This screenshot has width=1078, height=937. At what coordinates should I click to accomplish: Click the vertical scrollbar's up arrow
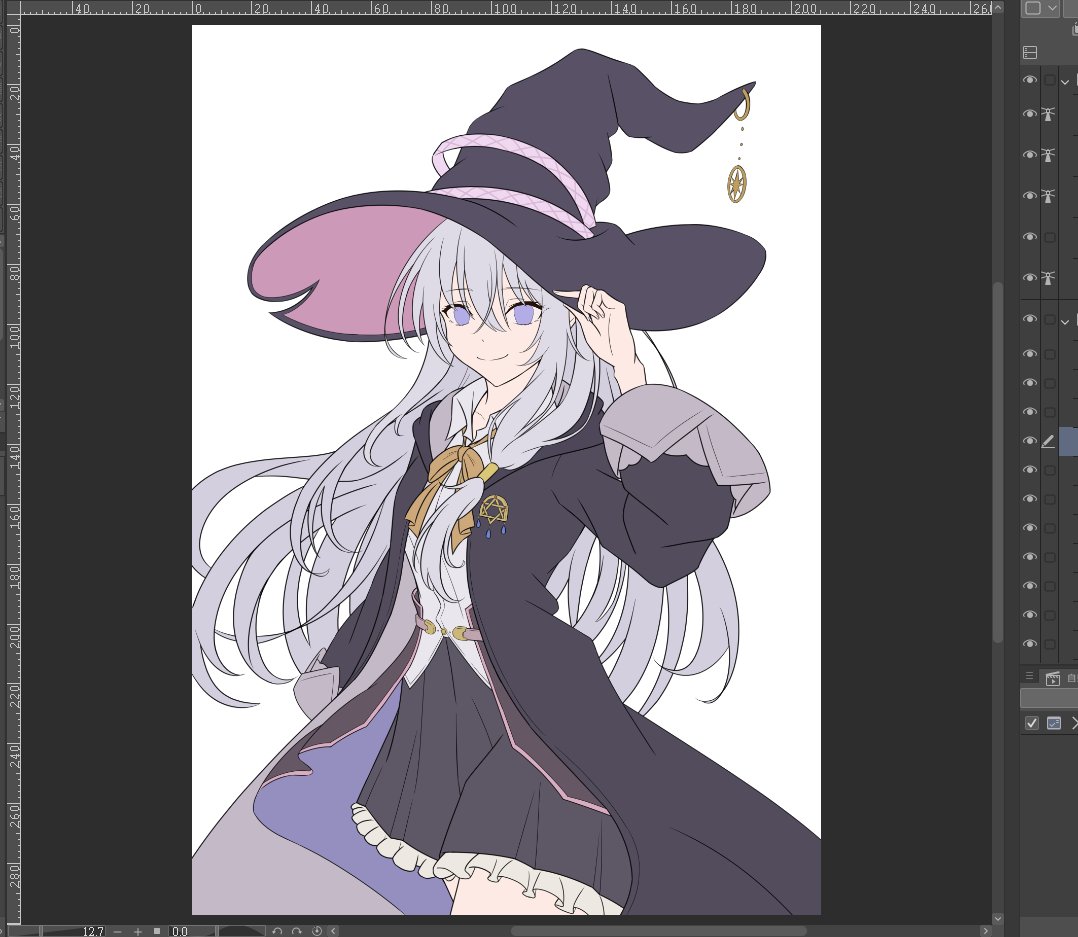pyautogui.click(x=998, y=7)
